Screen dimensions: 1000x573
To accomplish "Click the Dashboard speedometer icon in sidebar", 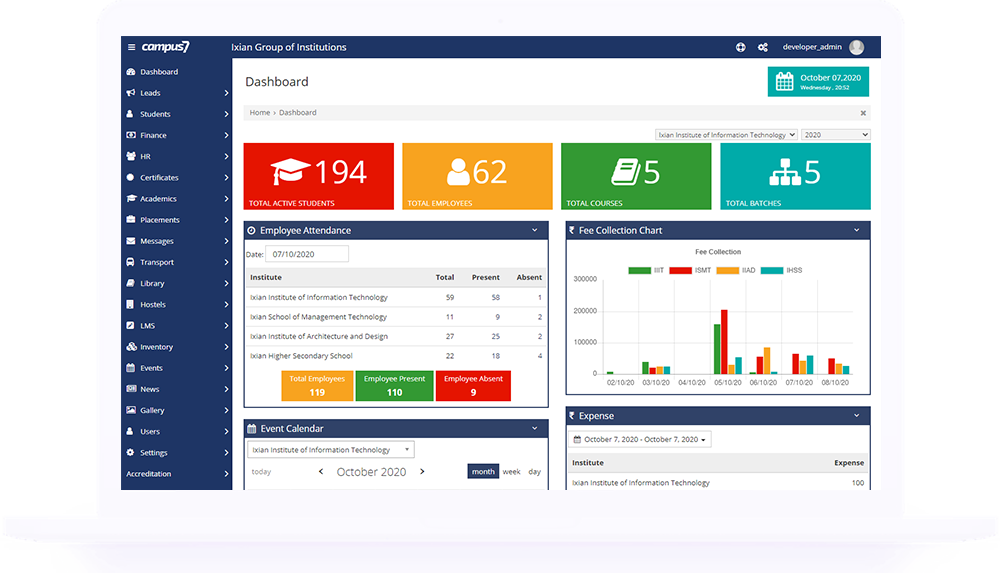I will pyautogui.click(x=131, y=72).
